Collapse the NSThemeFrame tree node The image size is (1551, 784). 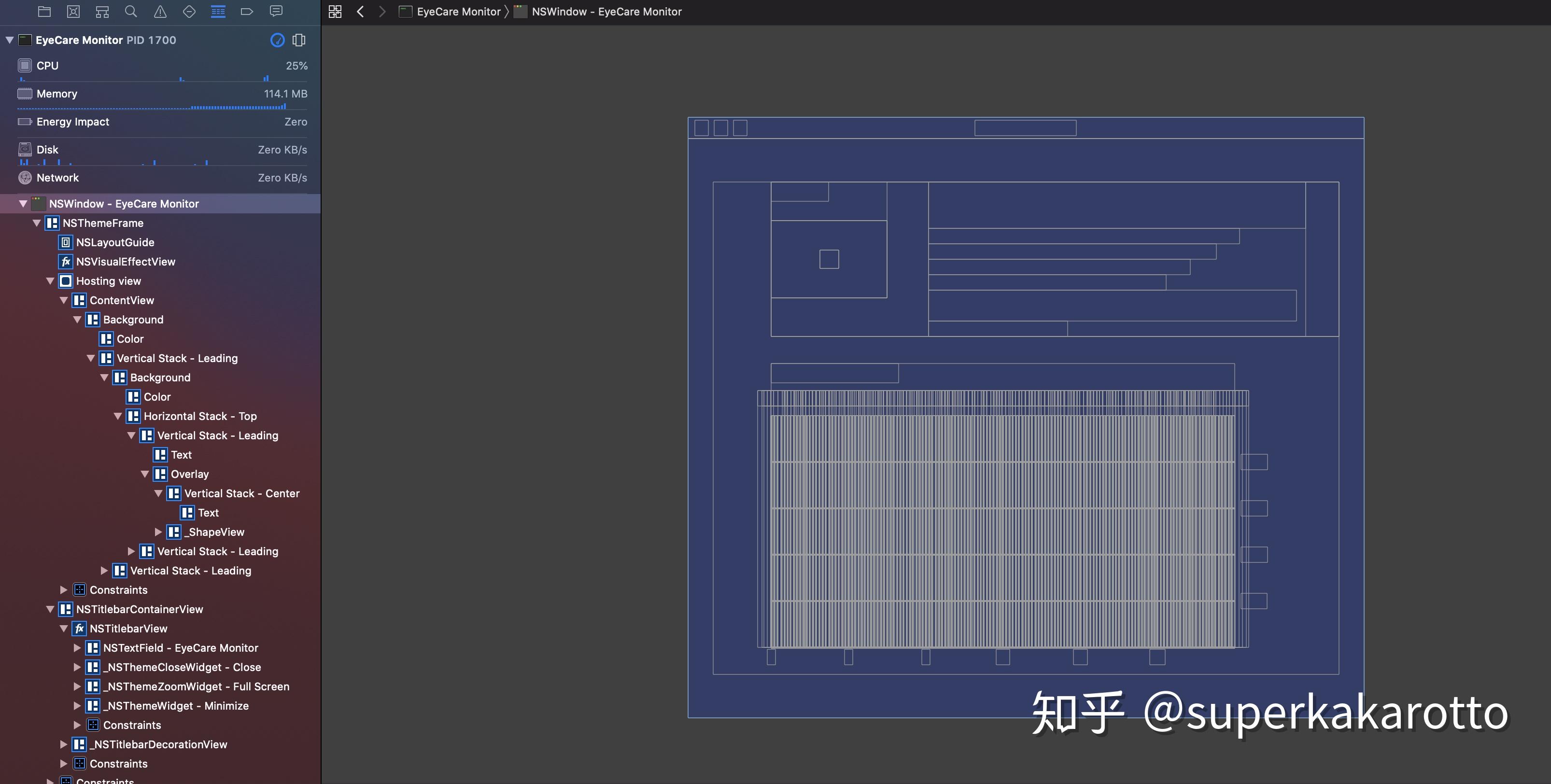tap(37, 223)
